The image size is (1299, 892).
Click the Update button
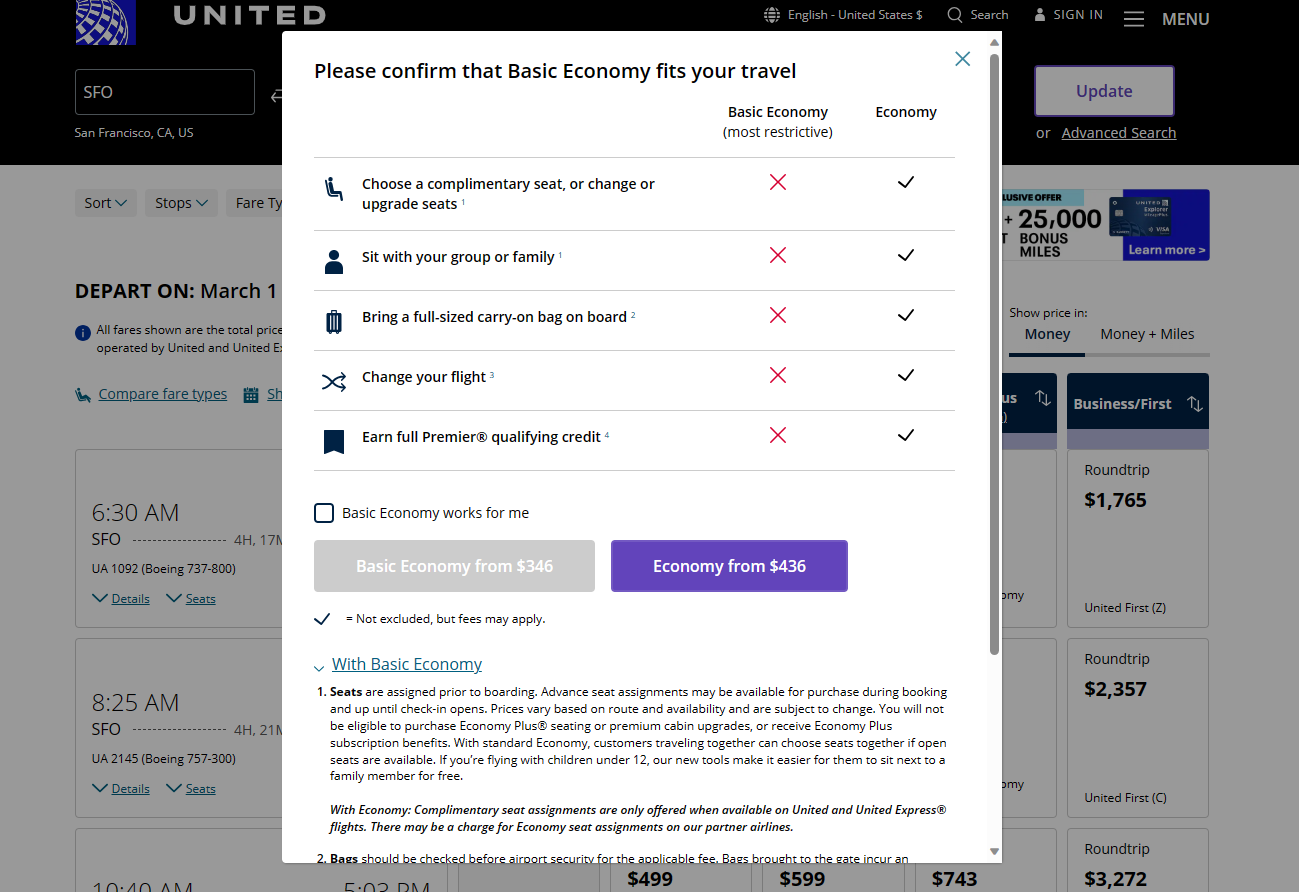click(x=1104, y=90)
